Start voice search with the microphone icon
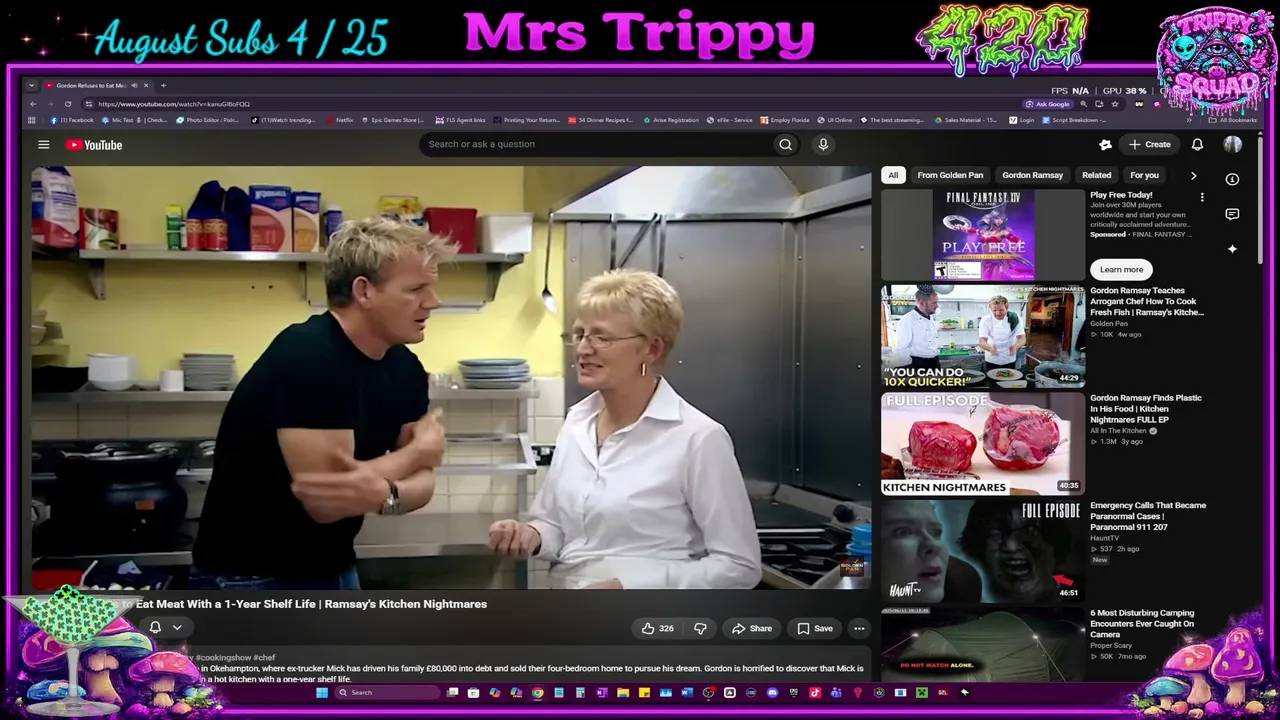 (x=823, y=144)
